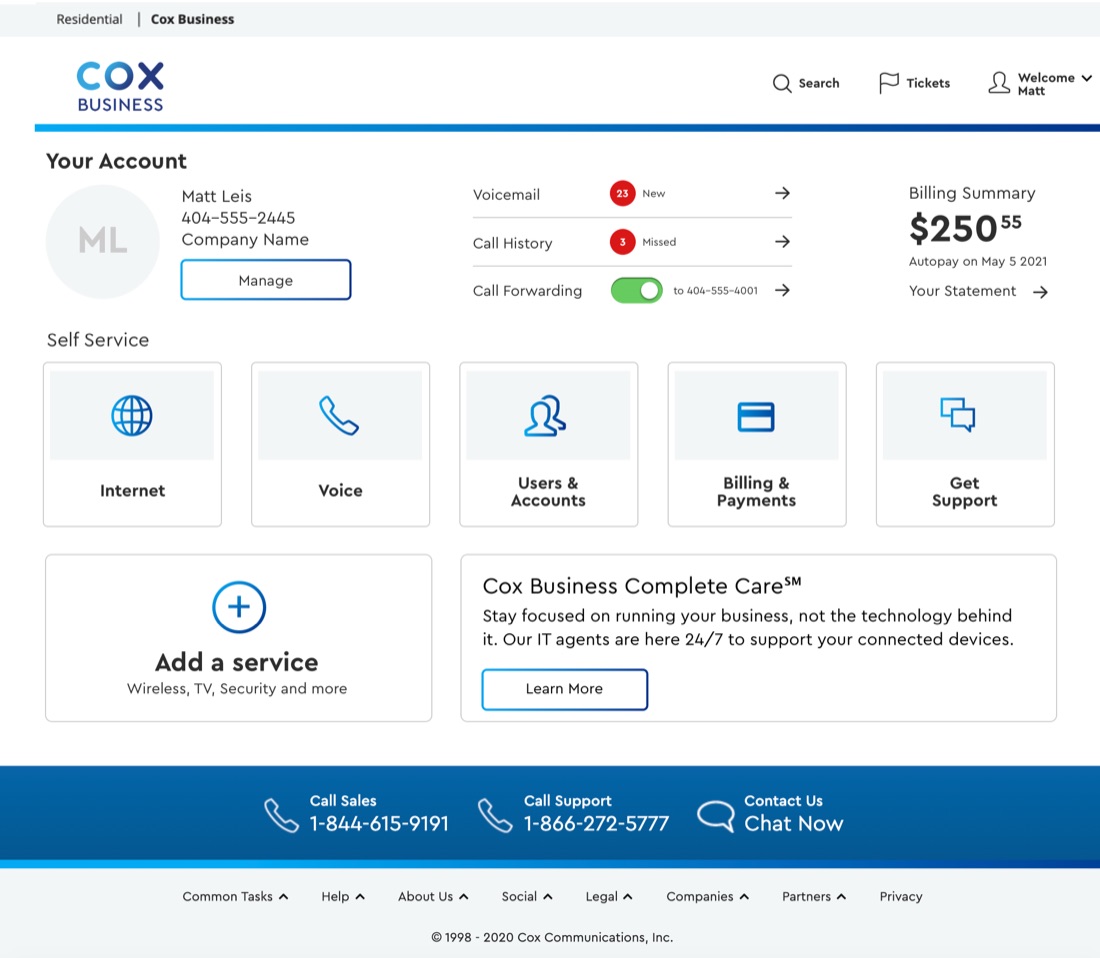Click forwarding number to 404-555-4001
Screen dimensions: 1100x958
click(716, 290)
